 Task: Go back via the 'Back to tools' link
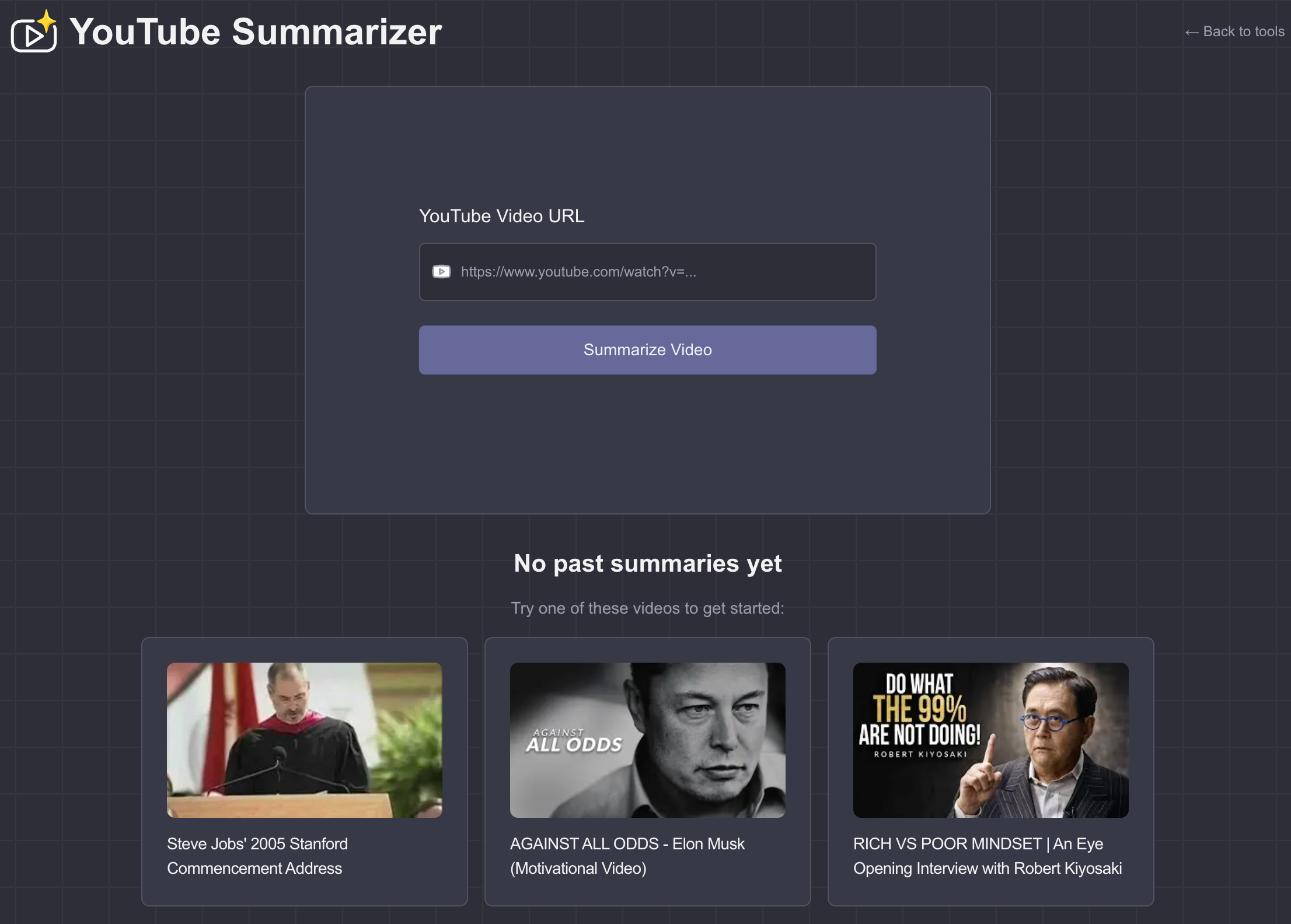point(1243,32)
